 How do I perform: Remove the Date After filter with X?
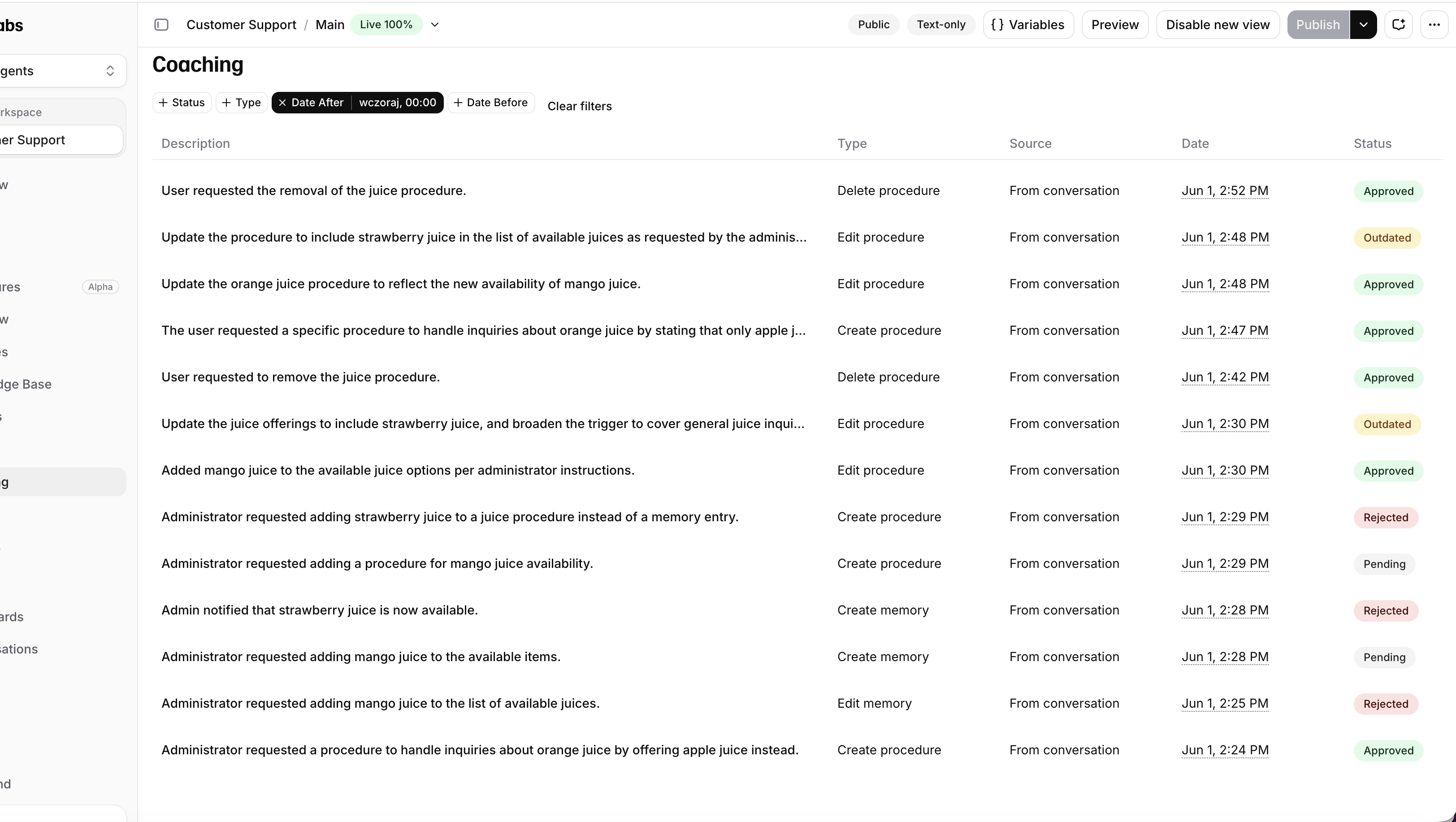pyautogui.click(x=282, y=102)
